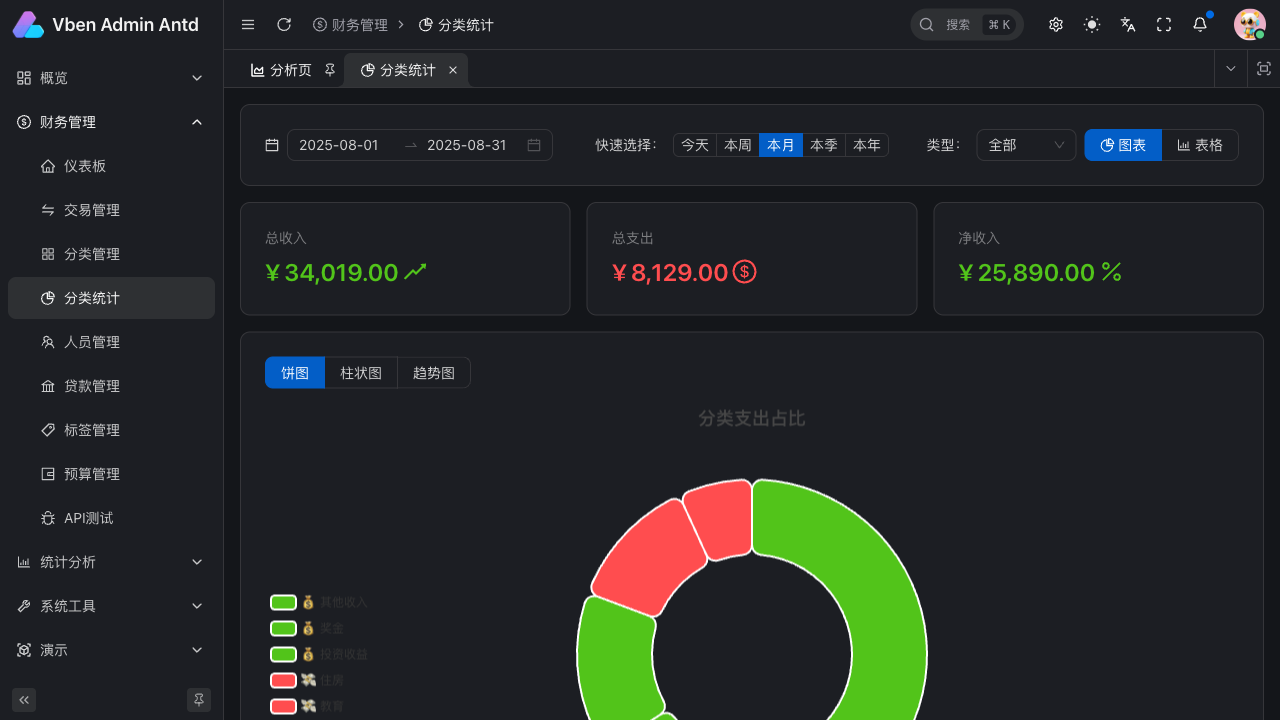Open 交易管理 in the sidebar
The height and width of the screenshot is (720, 1280).
coord(92,210)
